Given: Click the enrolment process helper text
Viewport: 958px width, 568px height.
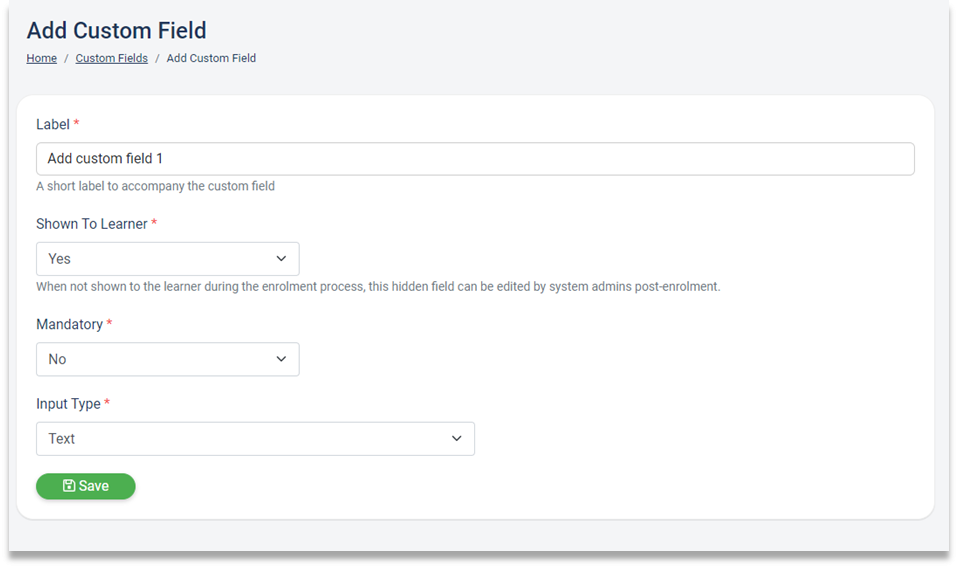Looking at the screenshot, I should click(378, 286).
